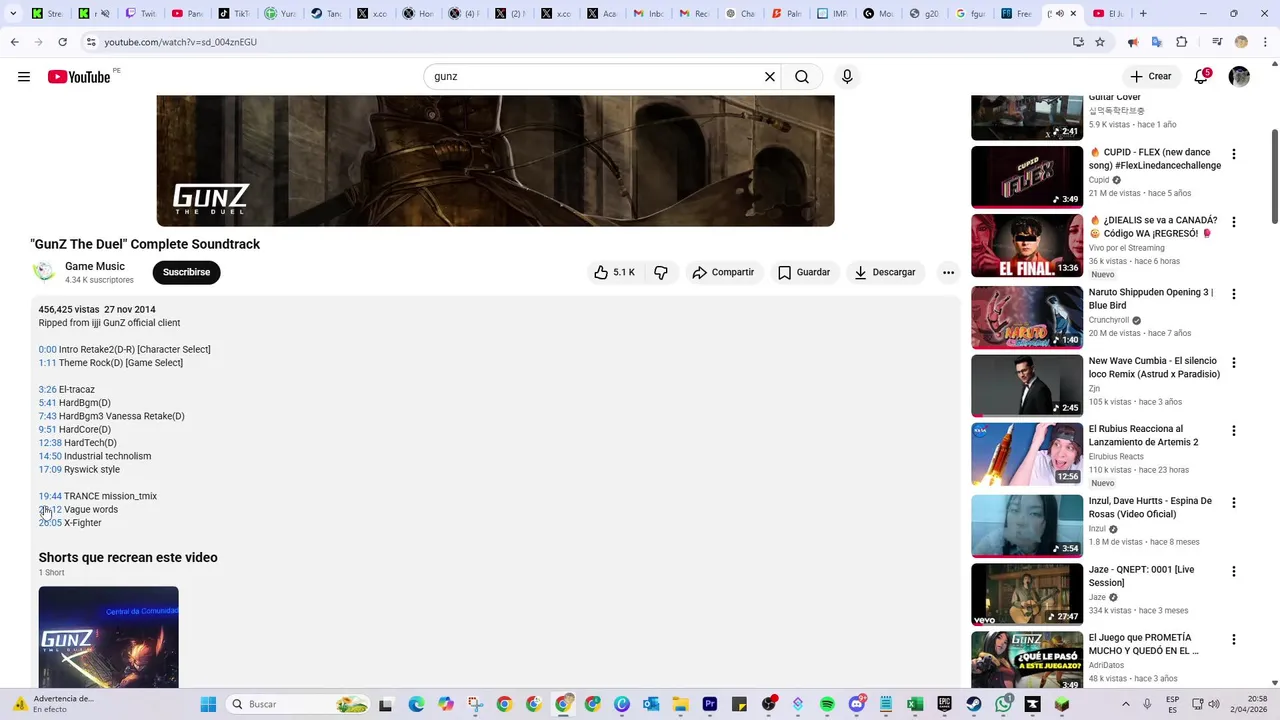1280x720 pixels.
Task: Open options for El Juego que PROMETÍA
Action: 1234,639
